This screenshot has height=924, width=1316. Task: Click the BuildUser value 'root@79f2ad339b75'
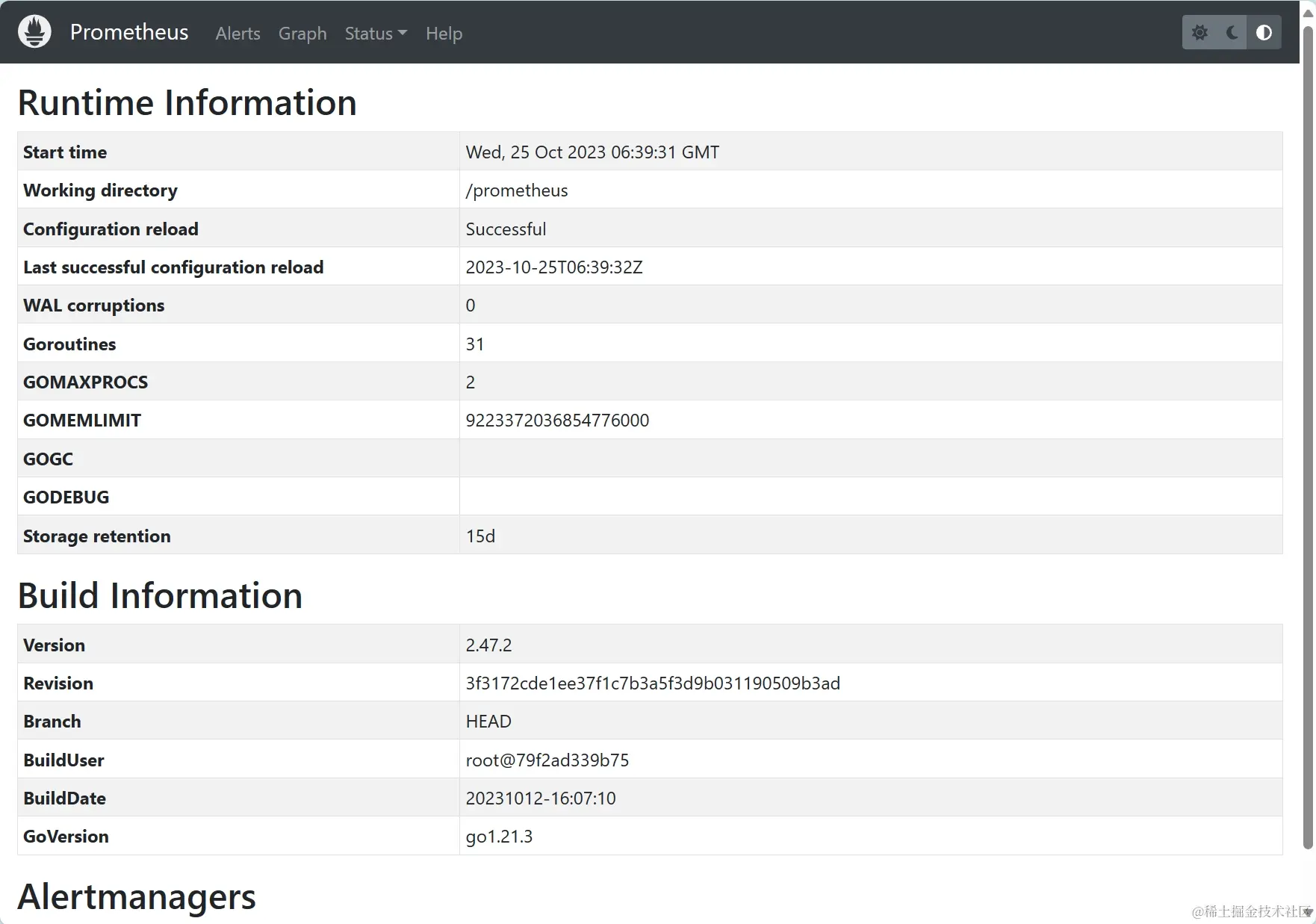[x=547, y=760]
